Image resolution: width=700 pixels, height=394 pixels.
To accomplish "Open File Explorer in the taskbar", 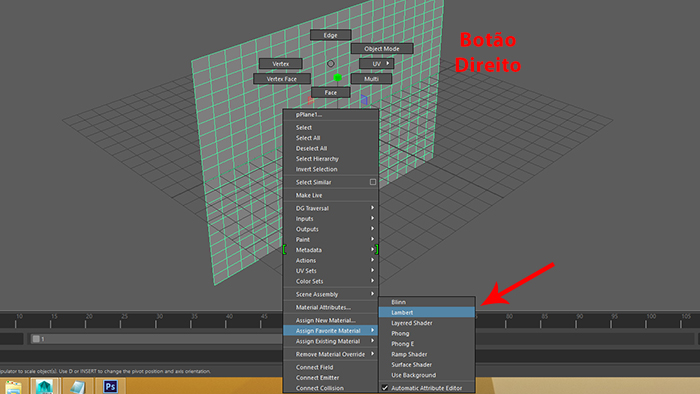I will [13, 386].
